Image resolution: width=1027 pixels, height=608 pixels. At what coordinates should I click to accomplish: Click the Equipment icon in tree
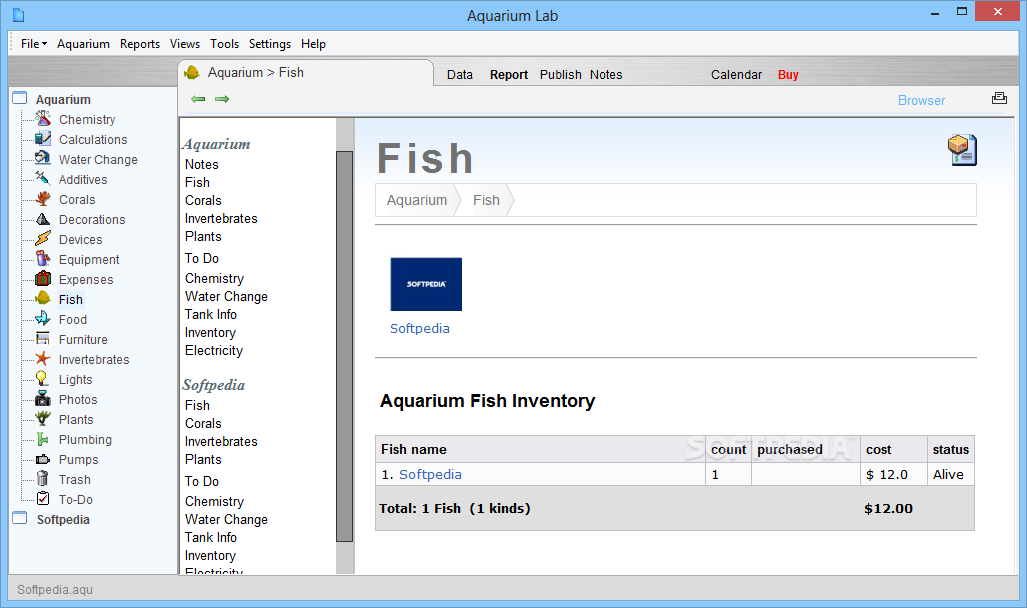(x=43, y=259)
